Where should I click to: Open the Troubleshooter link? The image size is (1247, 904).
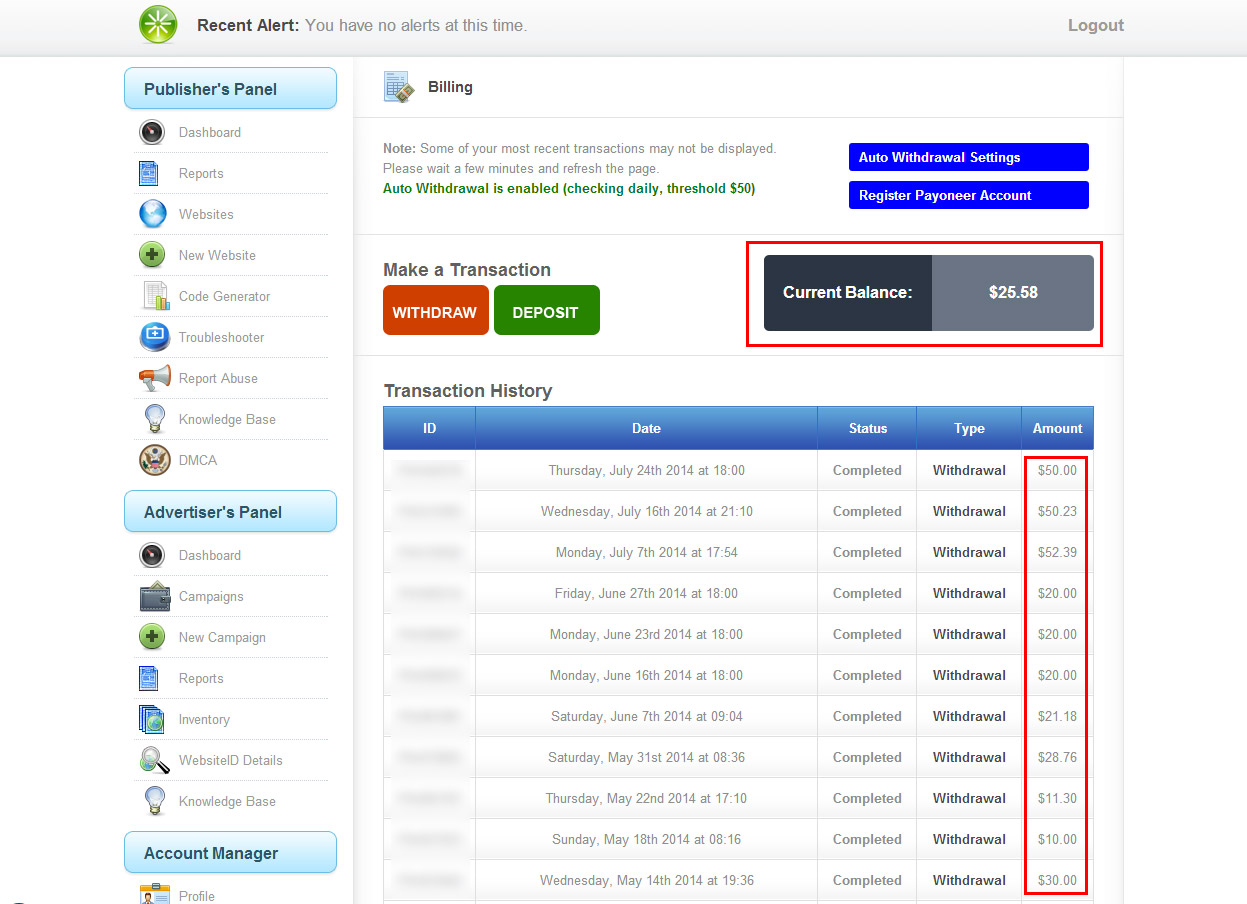click(221, 337)
